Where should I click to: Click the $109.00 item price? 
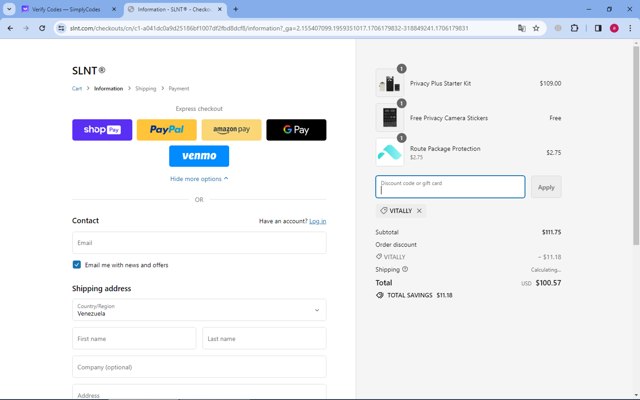click(550, 83)
